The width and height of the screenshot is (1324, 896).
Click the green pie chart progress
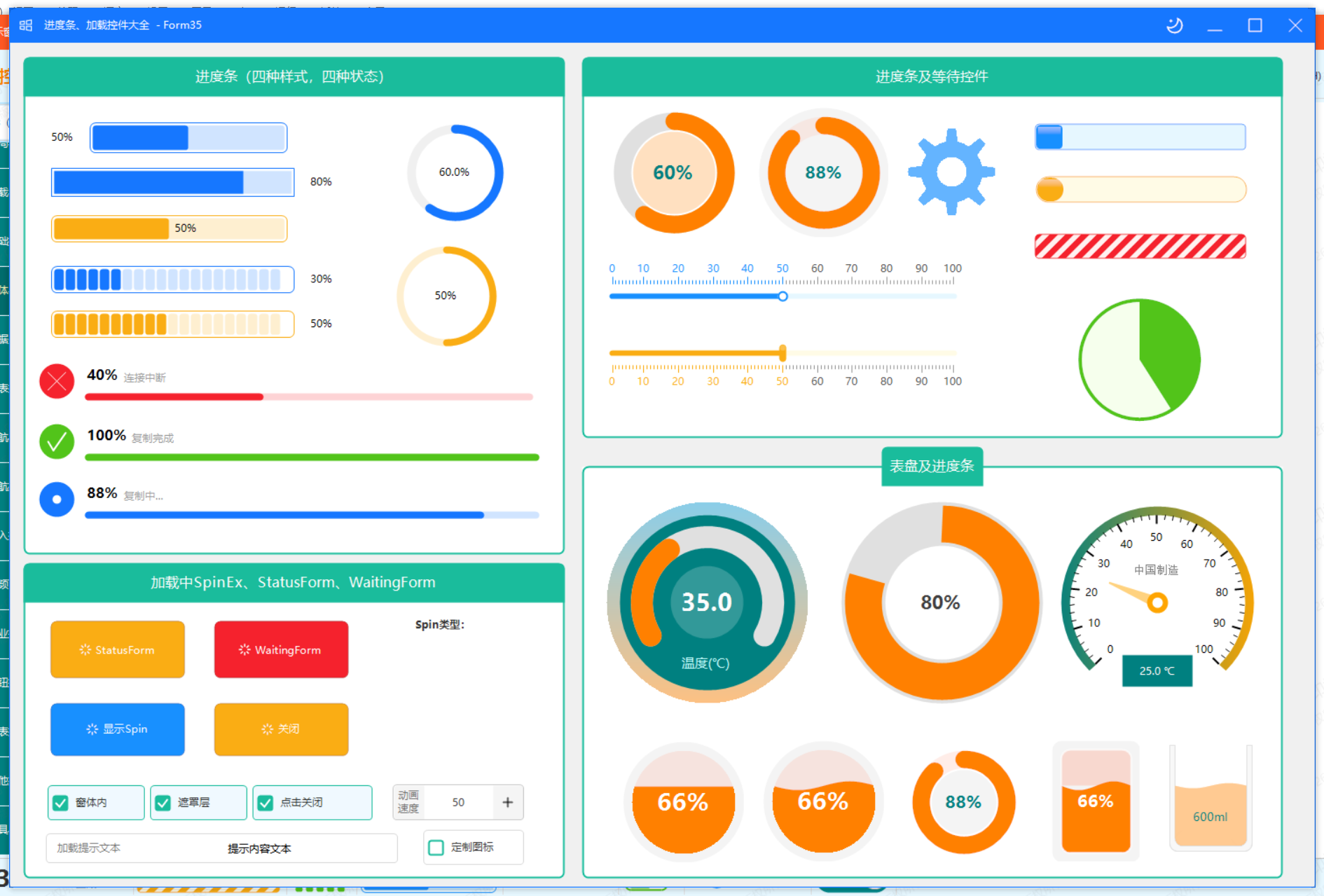1140,359
